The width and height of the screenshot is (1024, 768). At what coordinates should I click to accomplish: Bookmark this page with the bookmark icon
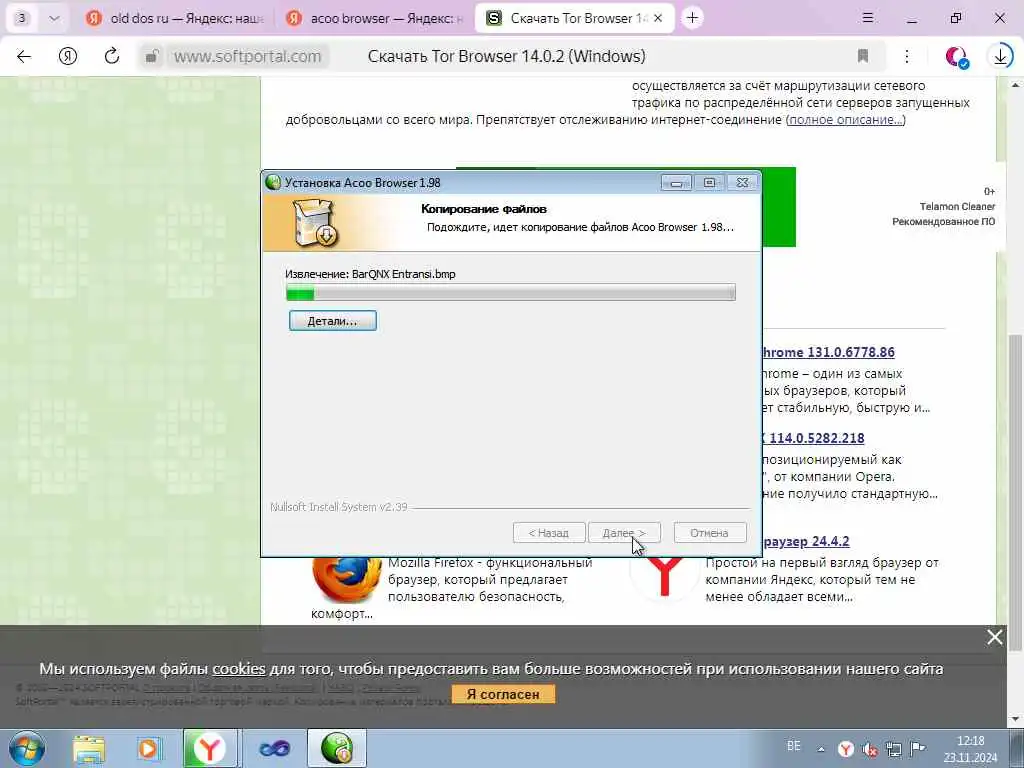(863, 56)
